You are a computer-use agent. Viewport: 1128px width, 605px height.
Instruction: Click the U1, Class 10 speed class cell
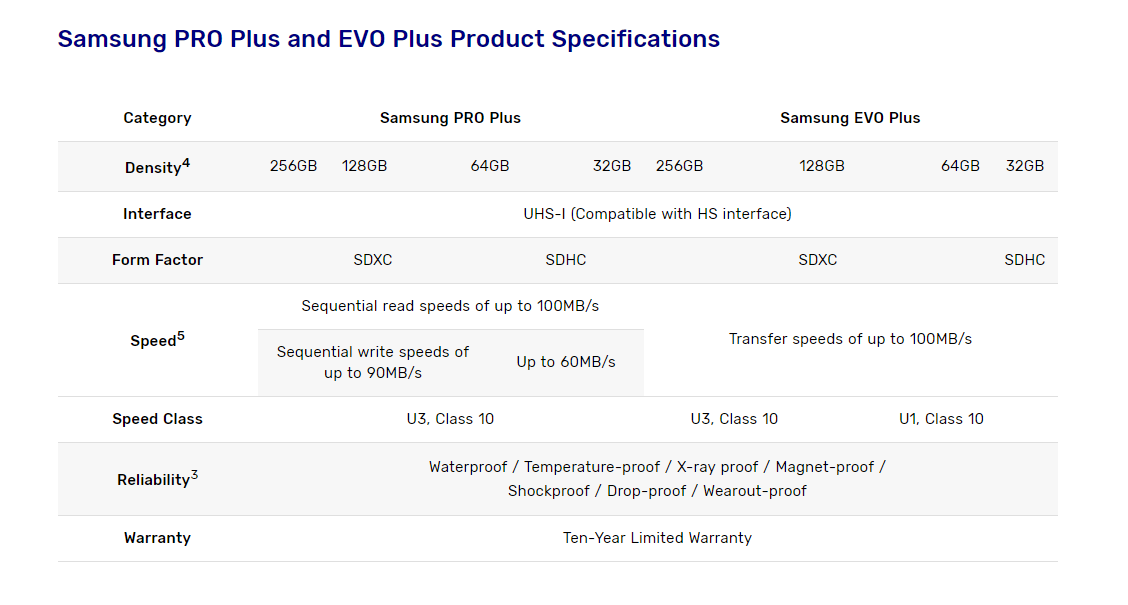click(941, 419)
